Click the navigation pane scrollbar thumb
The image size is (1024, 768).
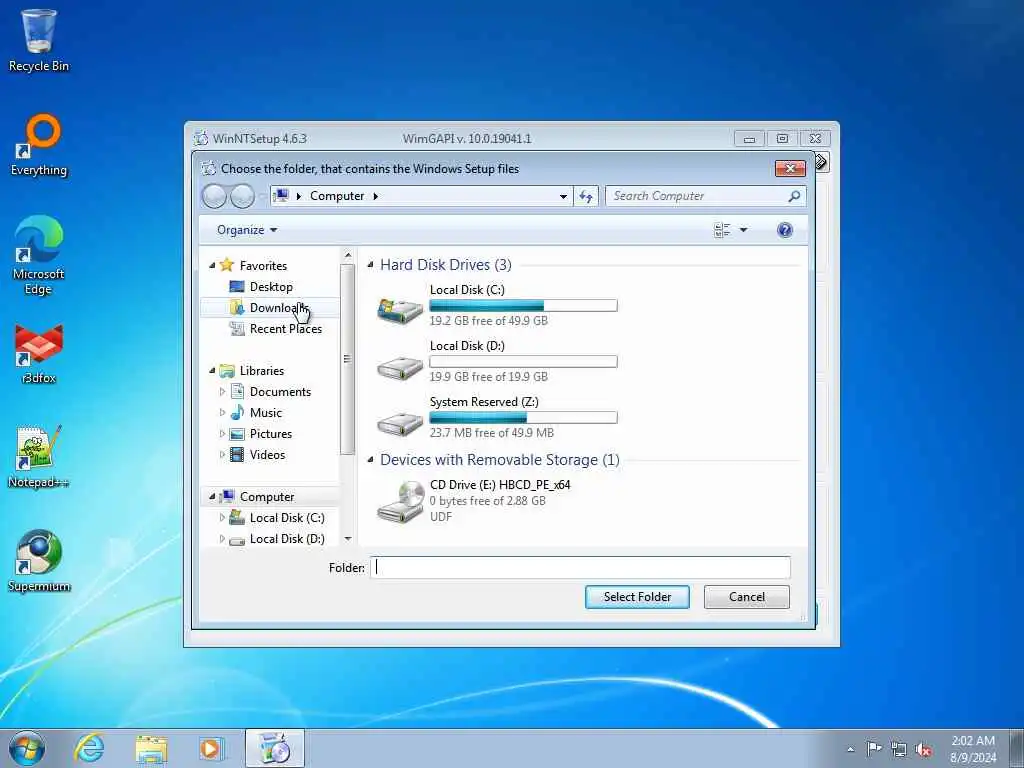click(x=347, y=359)
